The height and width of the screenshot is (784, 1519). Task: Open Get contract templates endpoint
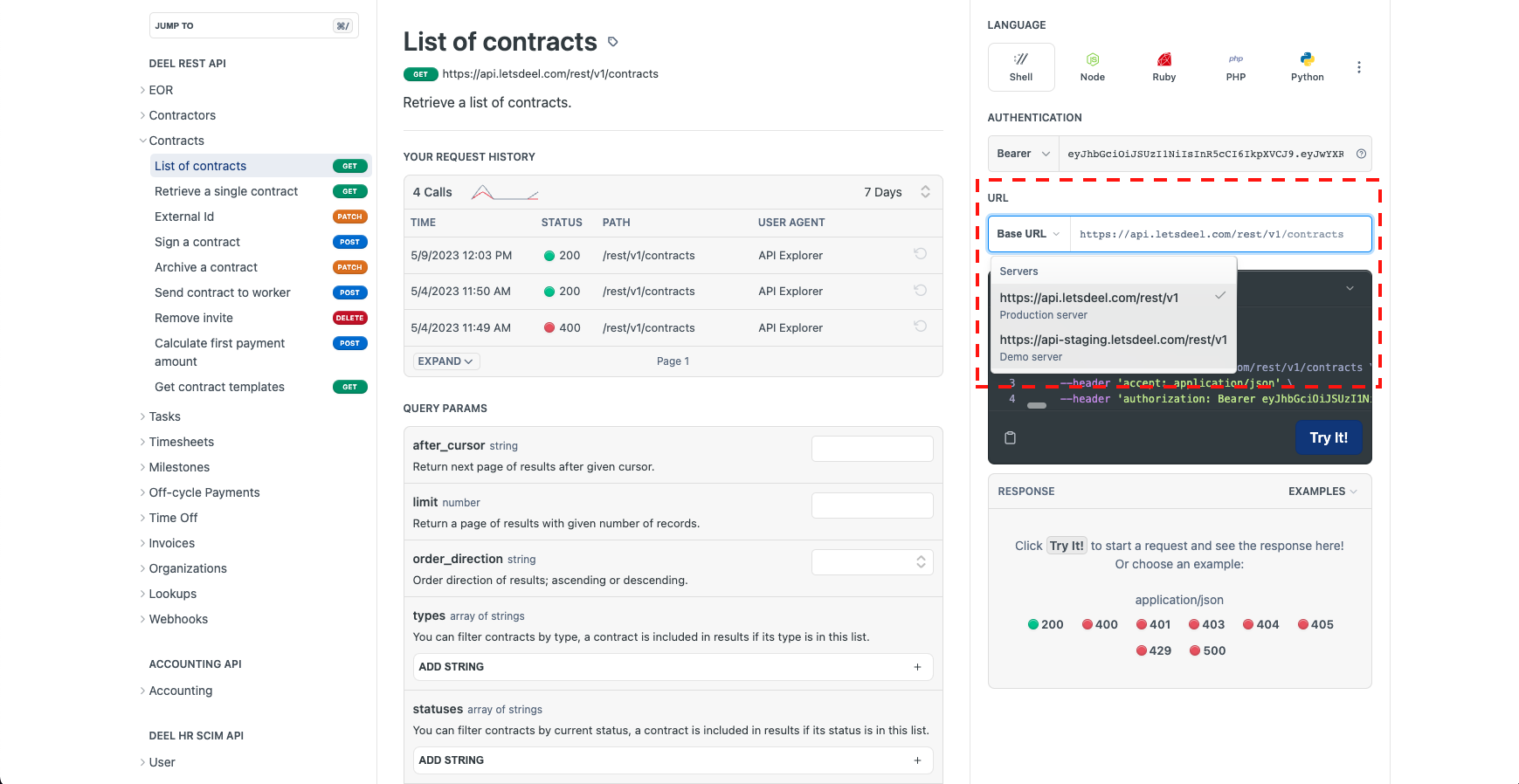tap(260, 387)
